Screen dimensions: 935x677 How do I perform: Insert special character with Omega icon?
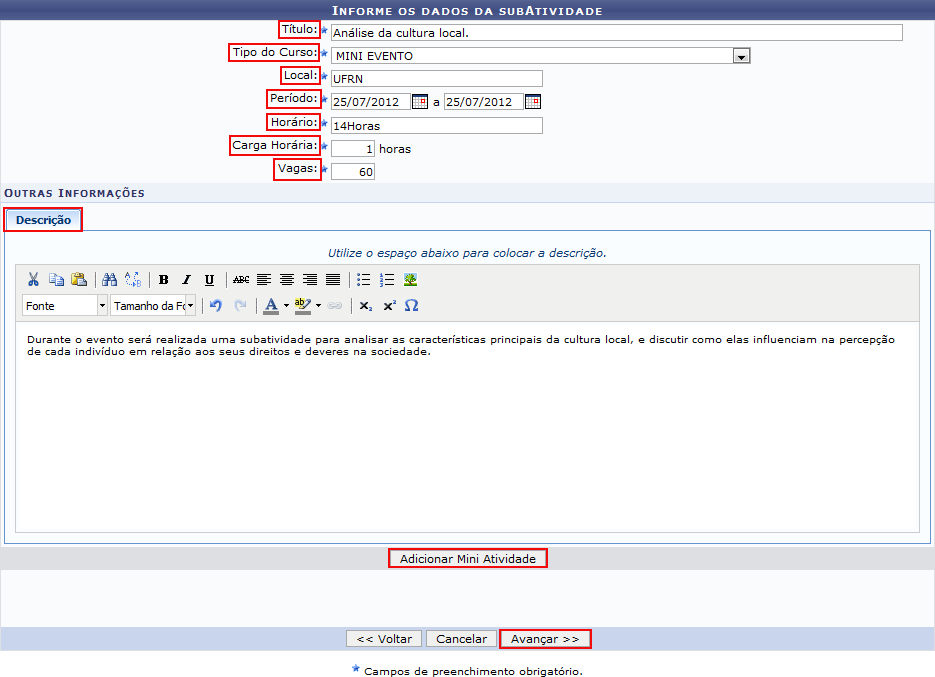click(x=411, y=306)
